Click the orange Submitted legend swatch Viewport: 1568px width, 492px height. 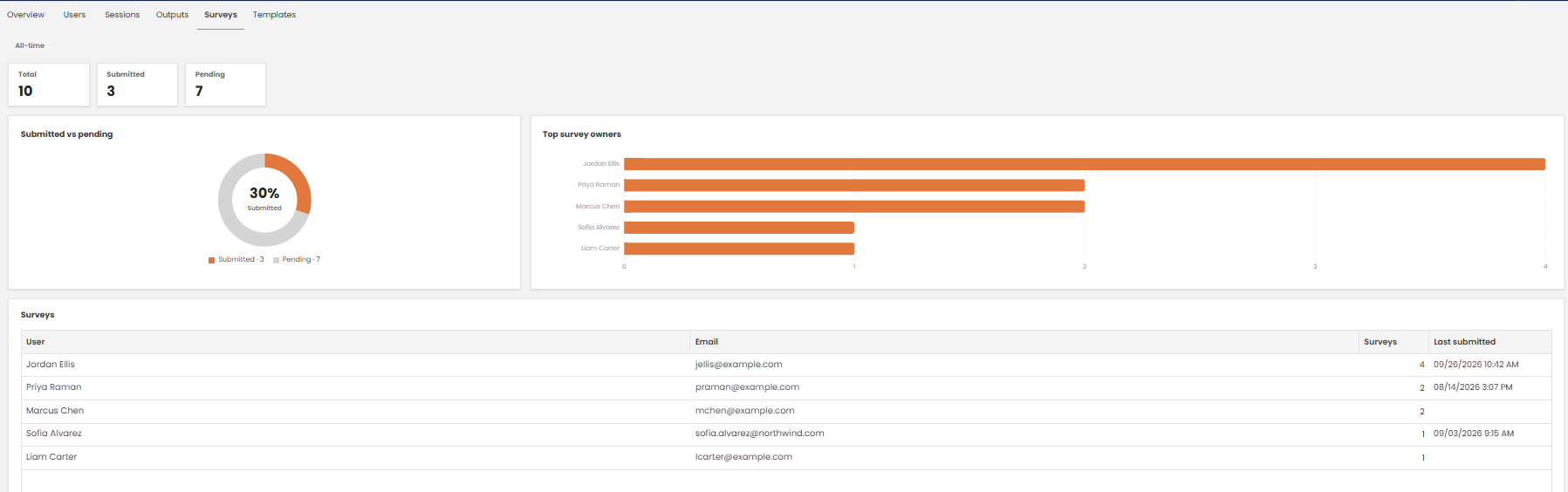211,260
